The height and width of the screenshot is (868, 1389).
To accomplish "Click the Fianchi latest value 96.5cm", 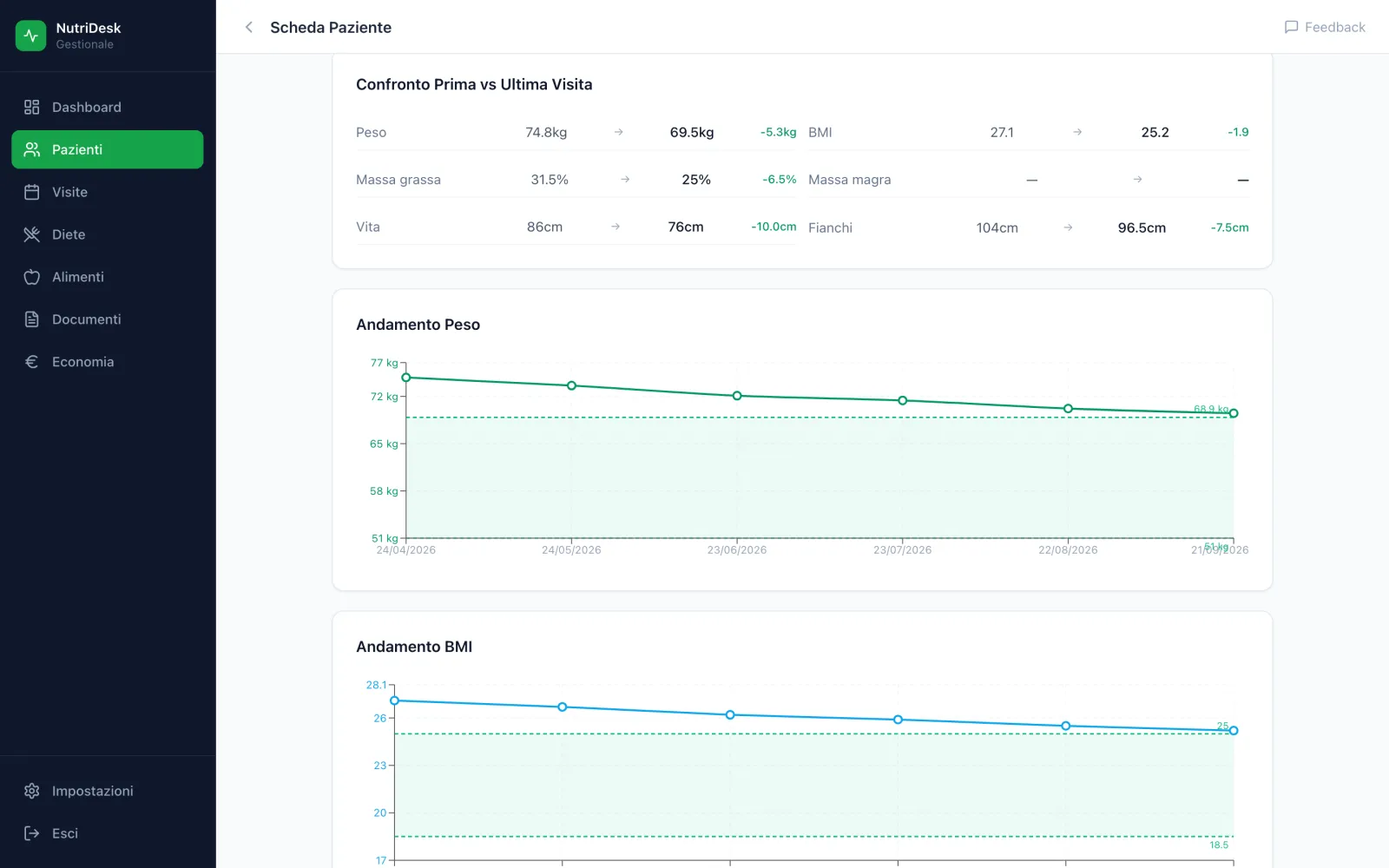I will (1142, 227).
